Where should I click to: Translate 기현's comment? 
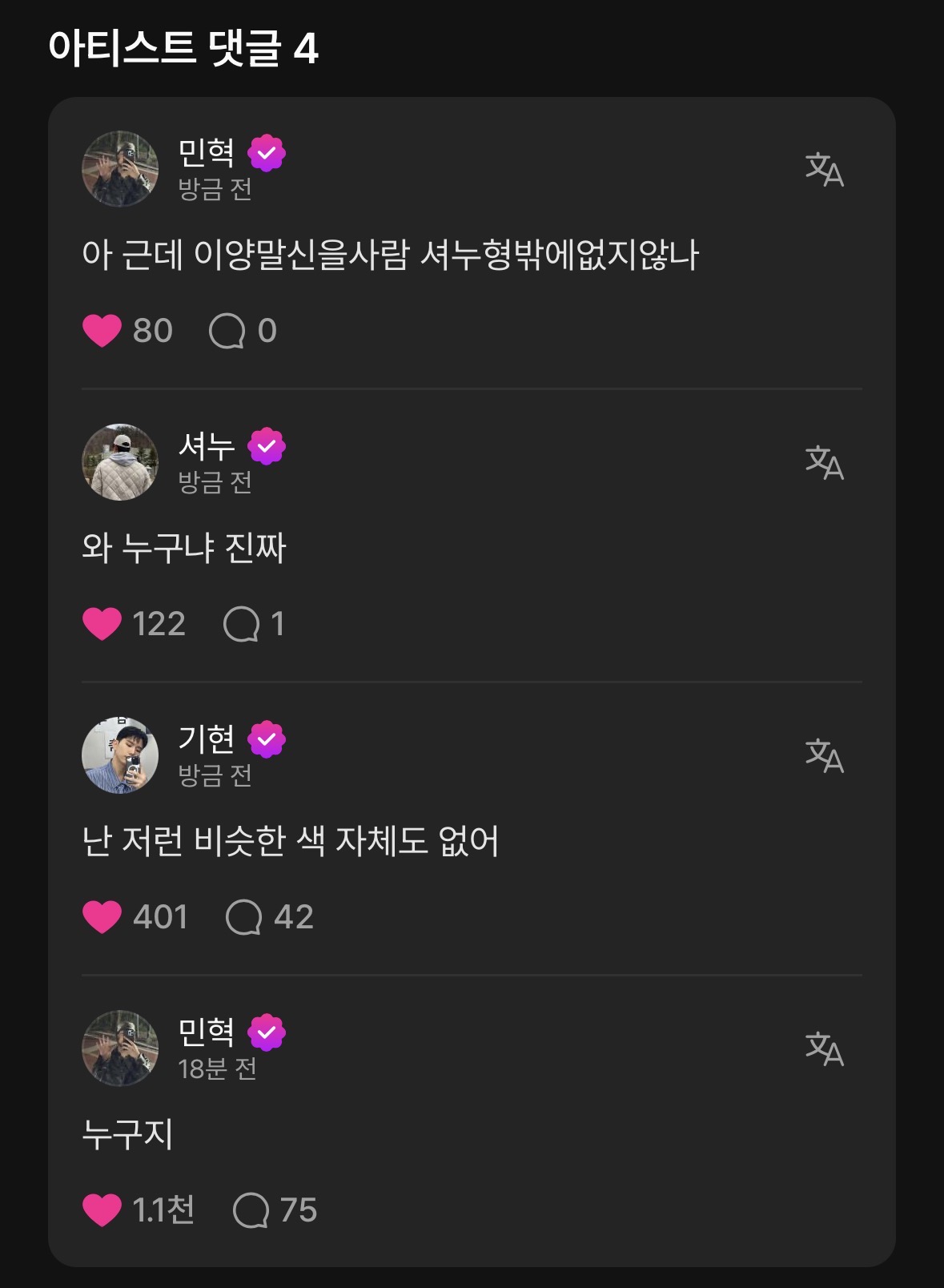pos(824,755)
